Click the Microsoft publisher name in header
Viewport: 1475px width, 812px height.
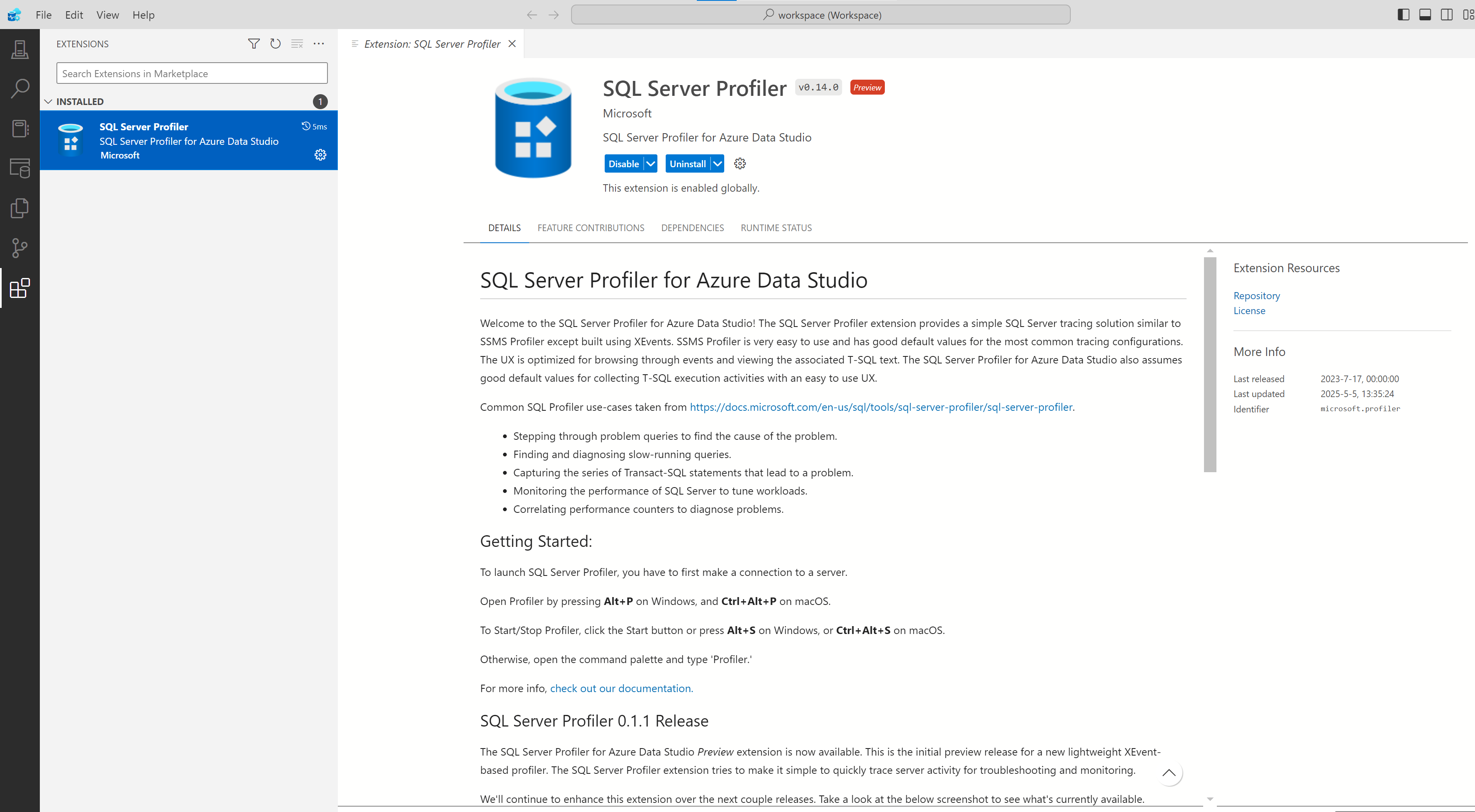point(627,113)
